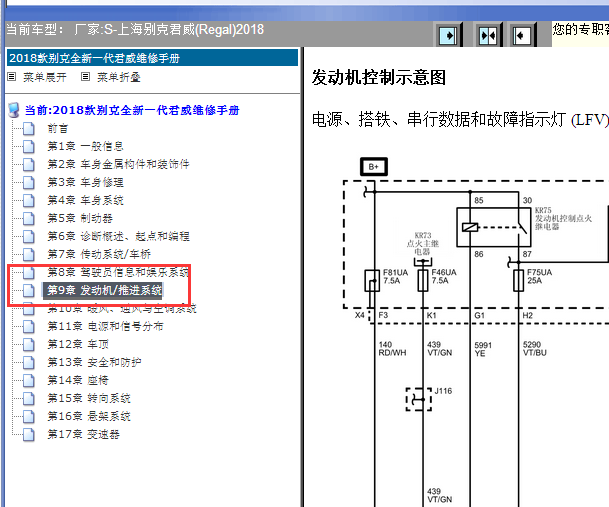Click the 发动机控制示意图 heading
This screenshot has height=507, width=609.
(379, 77)
